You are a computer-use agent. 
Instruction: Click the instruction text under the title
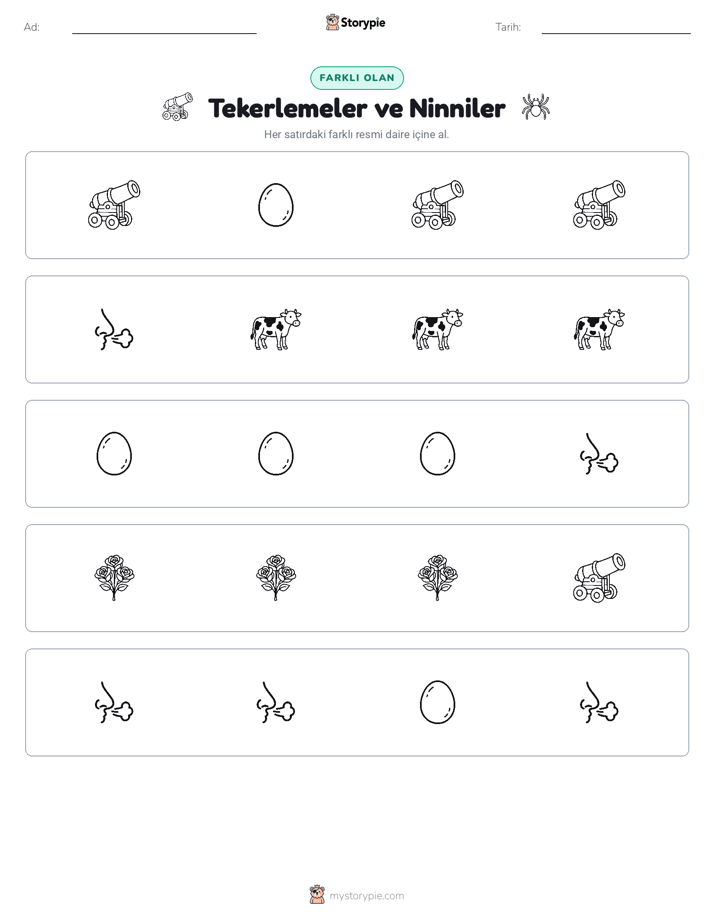[x=356, y=134]
